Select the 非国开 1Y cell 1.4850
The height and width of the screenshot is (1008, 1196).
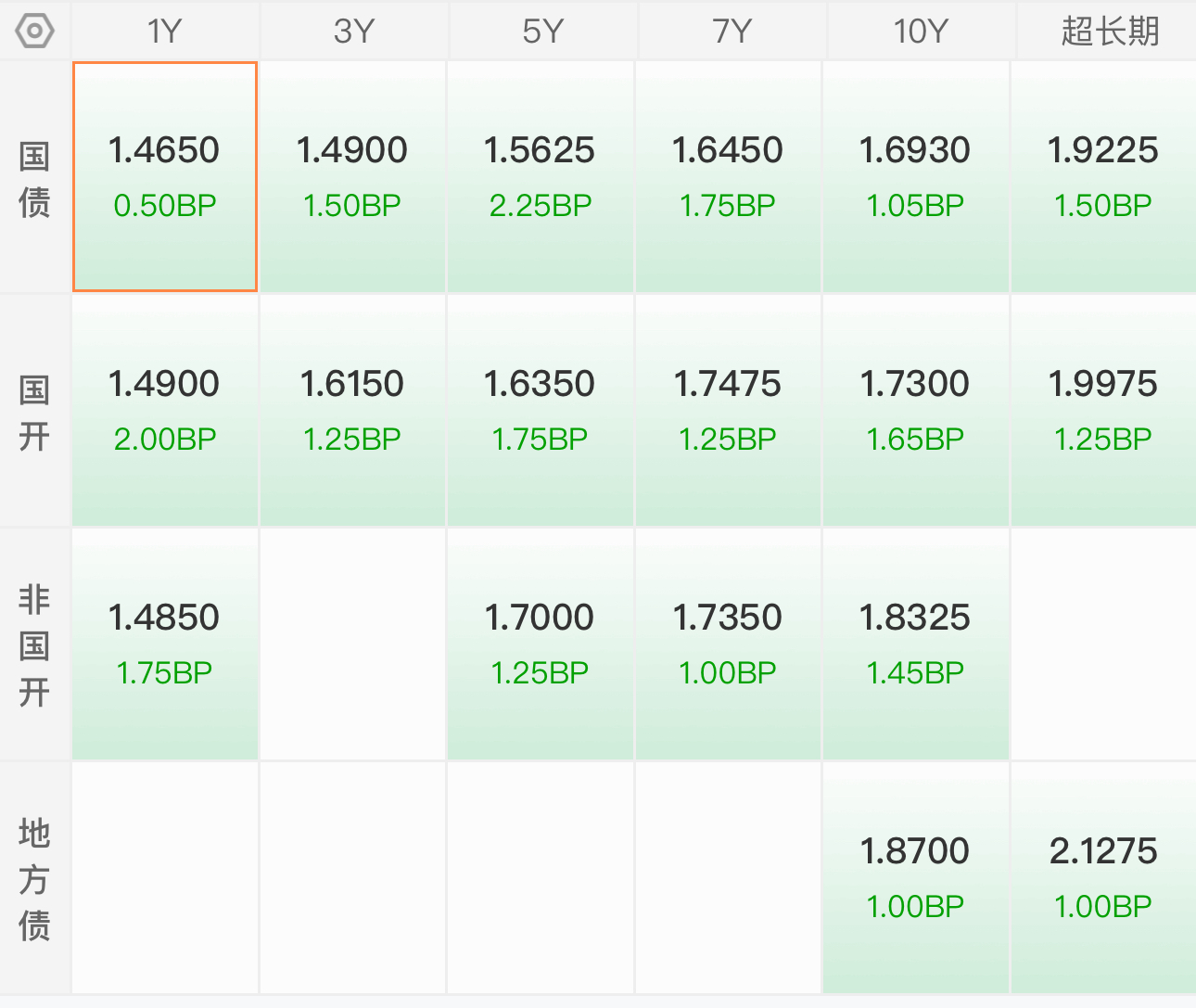(x=165, y=644)
